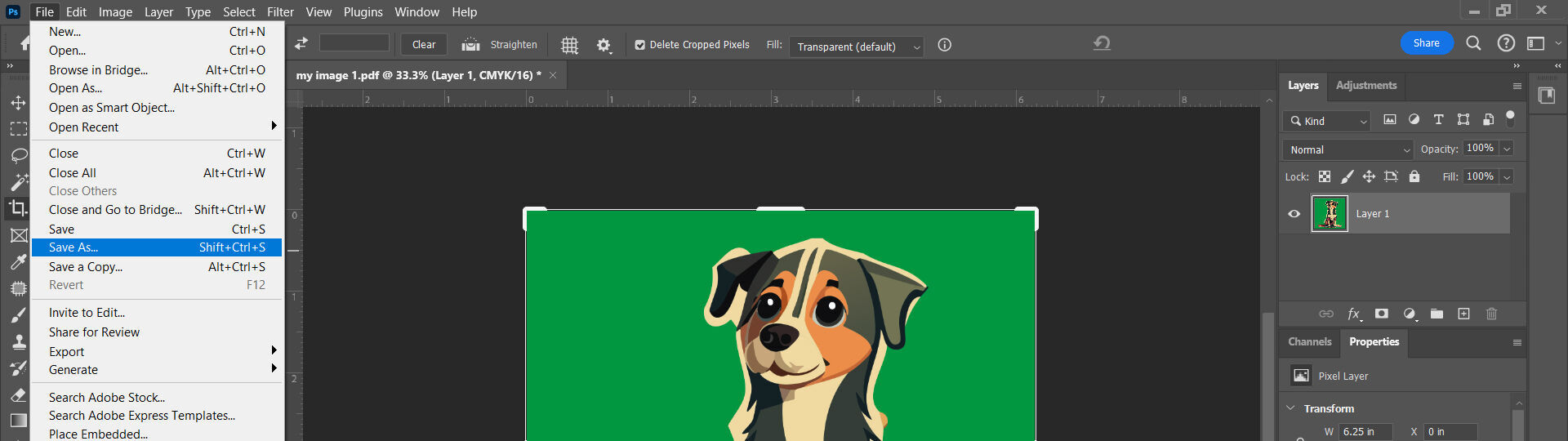Open crop settings gear icon
Screen dimensions: 1568x441
604,46
